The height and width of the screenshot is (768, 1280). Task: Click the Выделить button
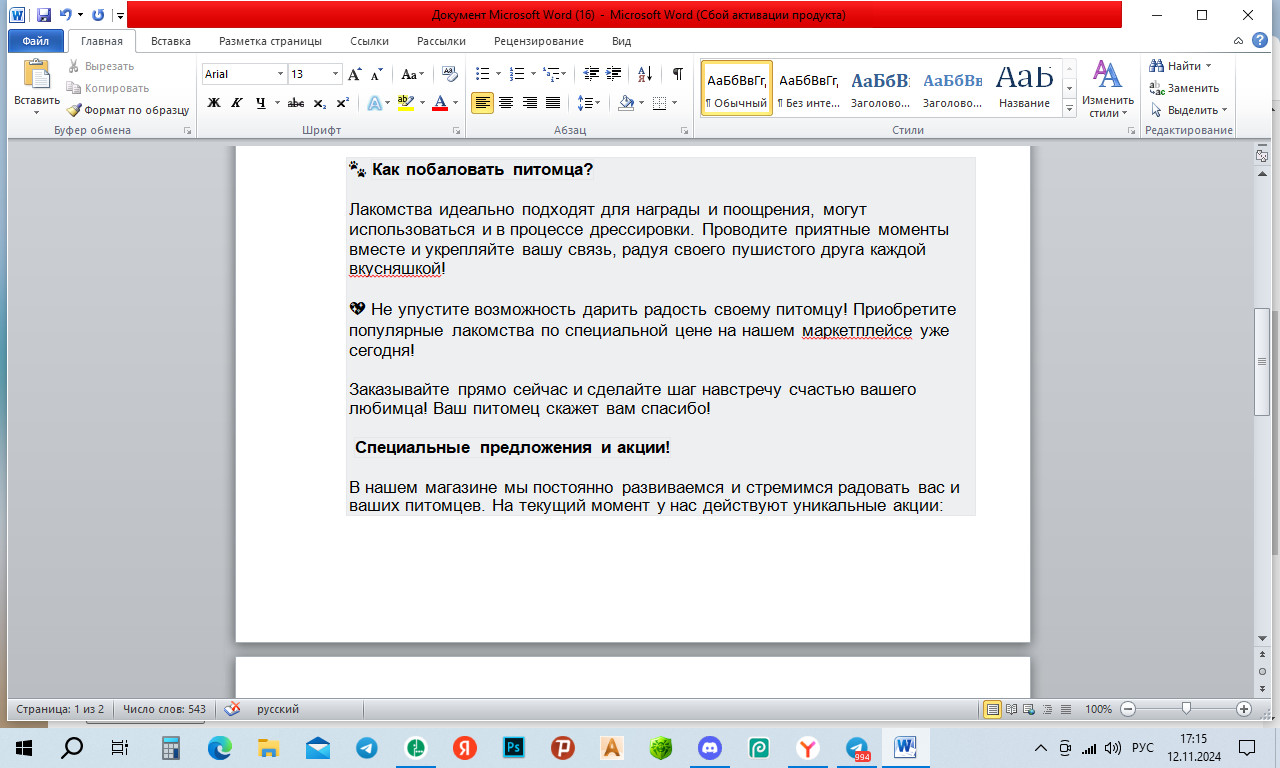[1189, 110]
